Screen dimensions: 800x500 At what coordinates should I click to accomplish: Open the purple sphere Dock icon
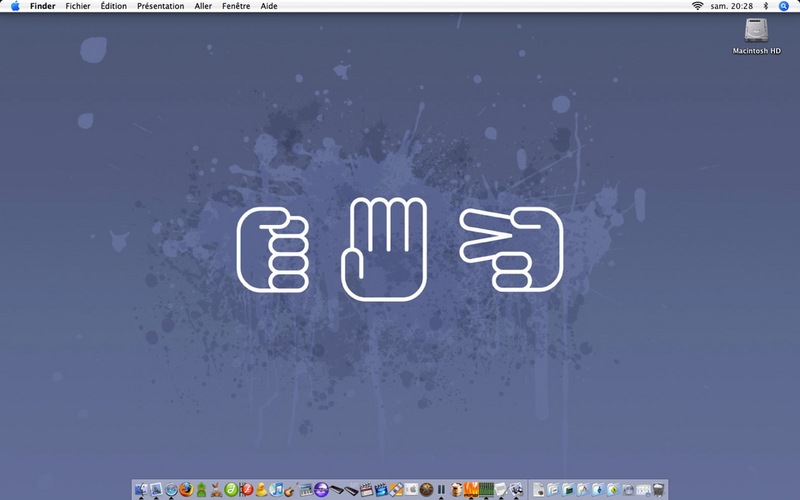[321, 490]
